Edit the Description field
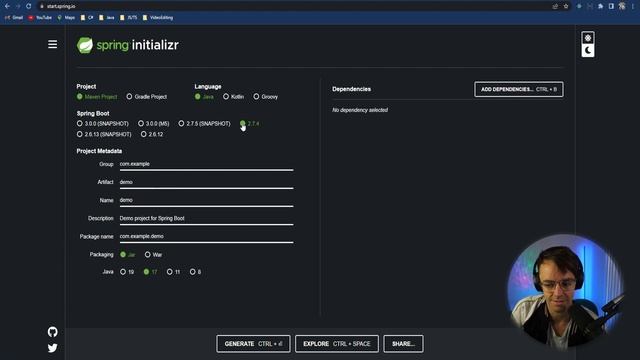The image size is (640, 360). [206, 218]
